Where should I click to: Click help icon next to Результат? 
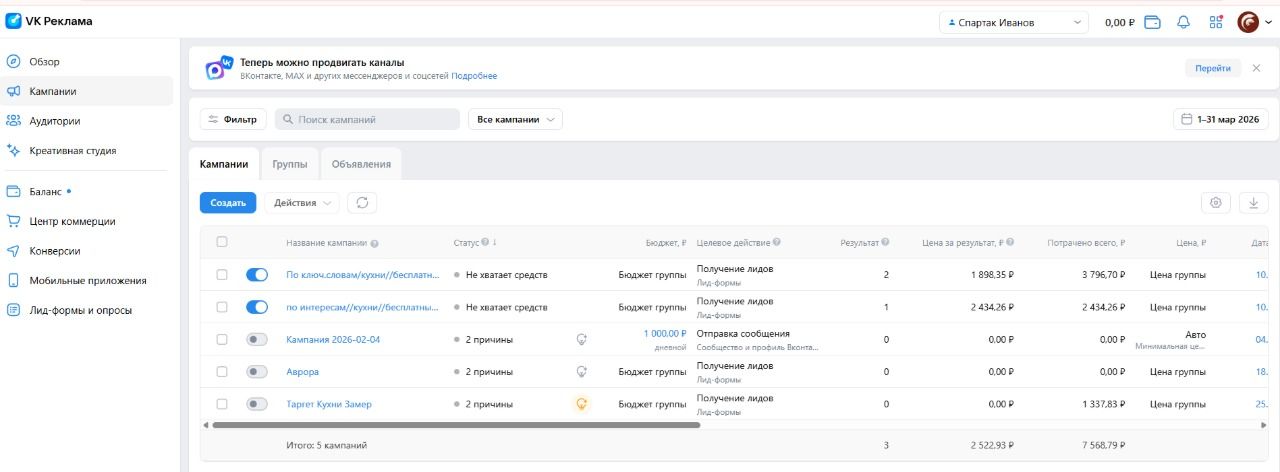(885, 242)
